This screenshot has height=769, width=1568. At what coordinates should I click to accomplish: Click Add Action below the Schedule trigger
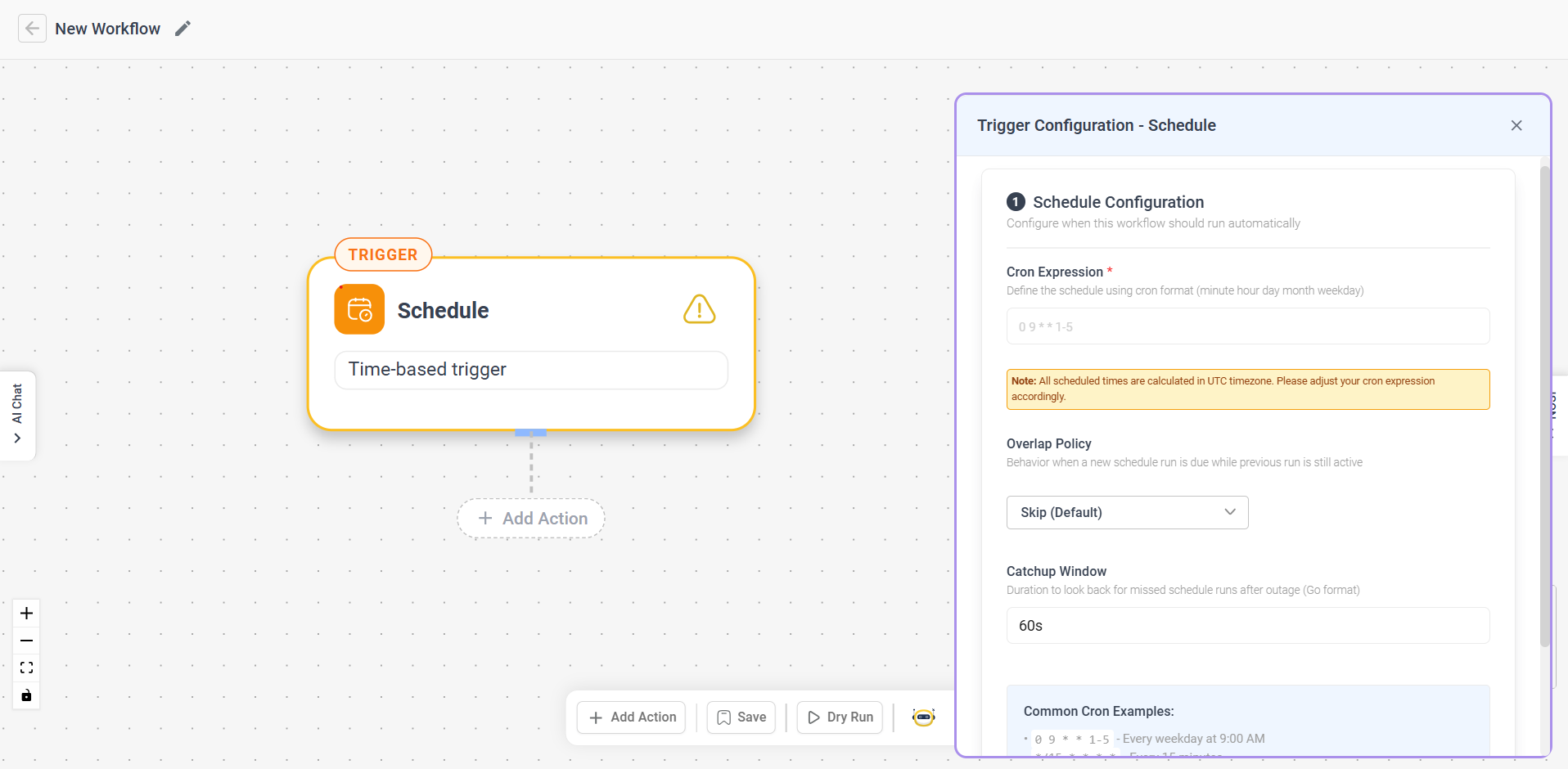(x=530, y=518)
